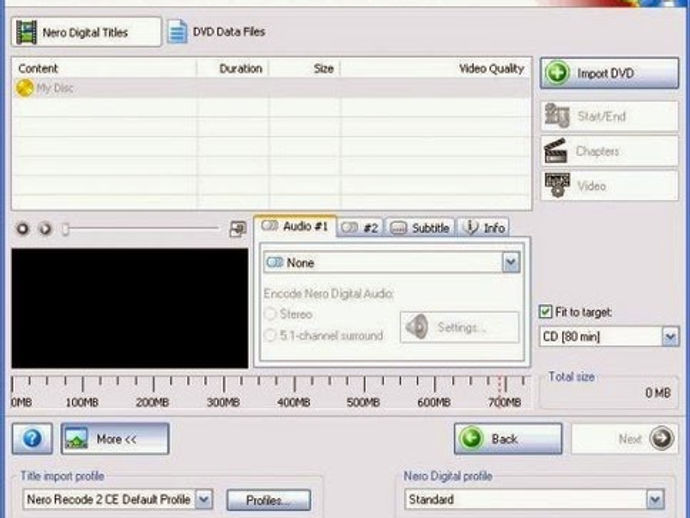Expand the CD (80 min) target dropdown

click(x=671, y=337)
